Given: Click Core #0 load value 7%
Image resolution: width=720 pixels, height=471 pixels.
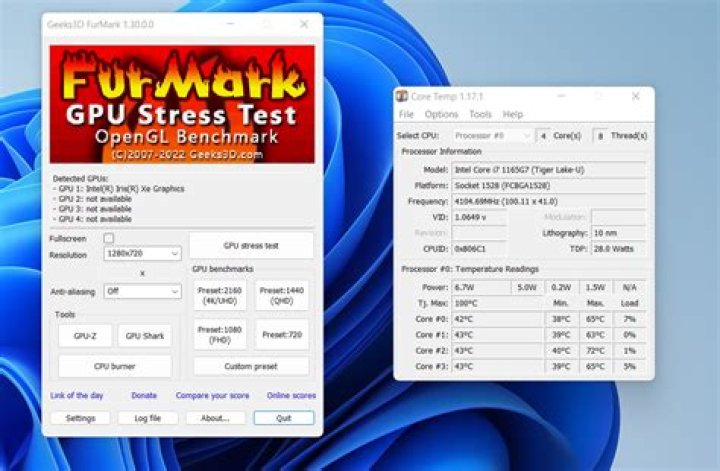Looking at the screenshot, I should pos(630,319).
